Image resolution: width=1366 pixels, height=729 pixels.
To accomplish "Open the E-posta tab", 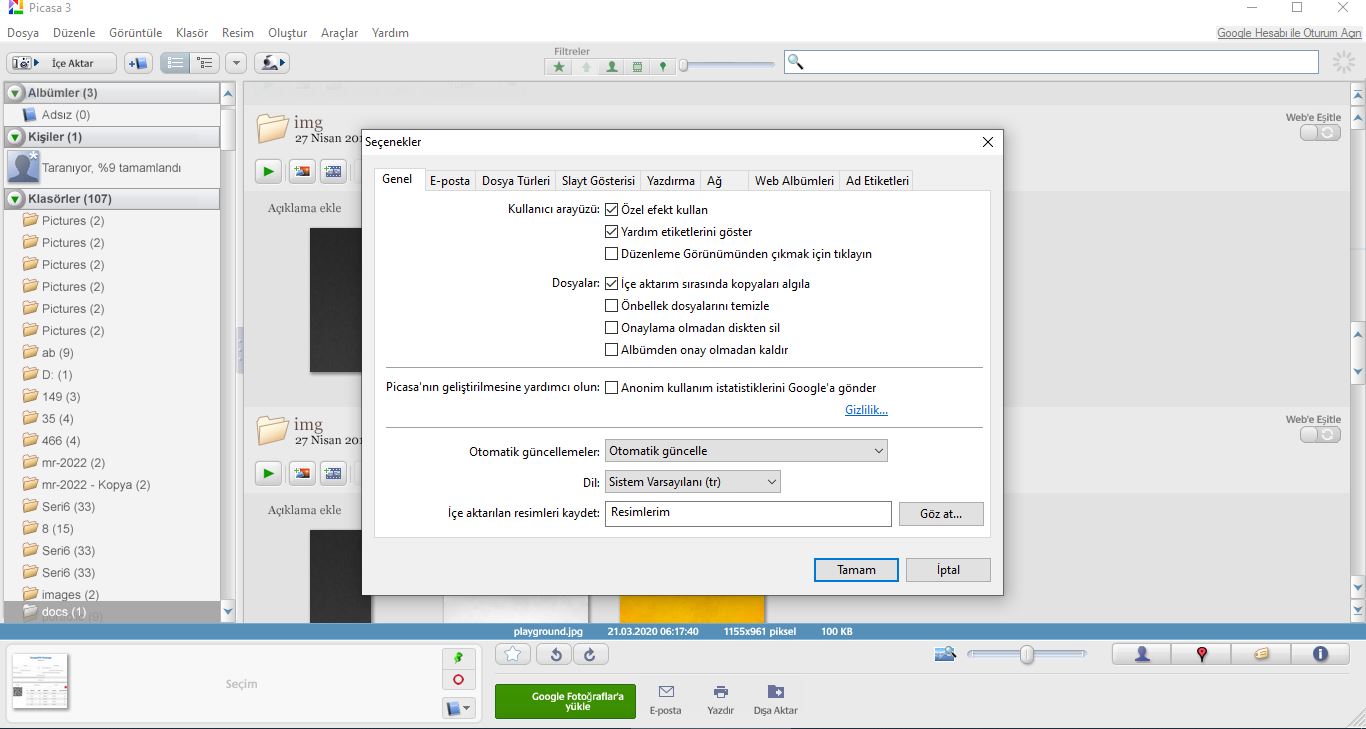I will click(x=449, y=181).
